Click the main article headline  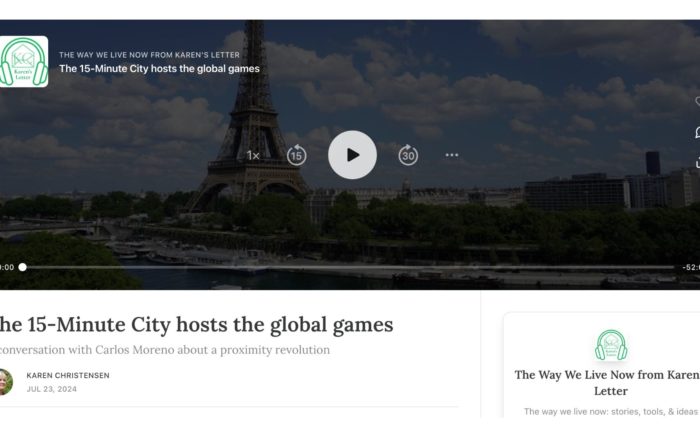click(196, 325)
